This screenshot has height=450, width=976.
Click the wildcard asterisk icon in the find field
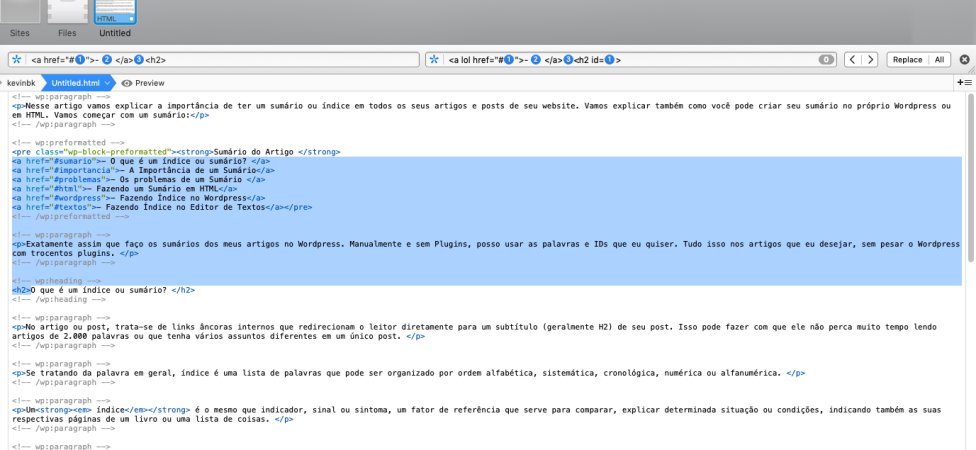coord(17,60)
